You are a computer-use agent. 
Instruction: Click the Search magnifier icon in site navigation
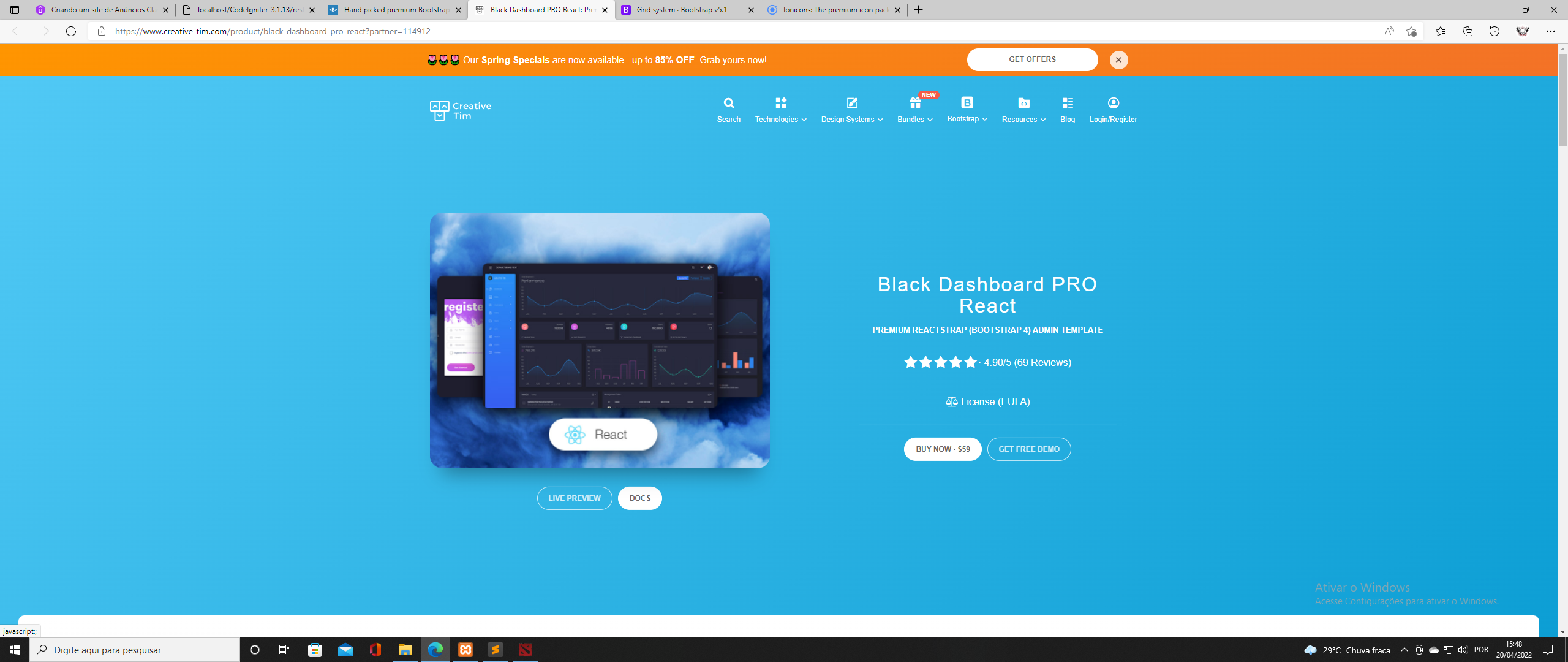729,103
